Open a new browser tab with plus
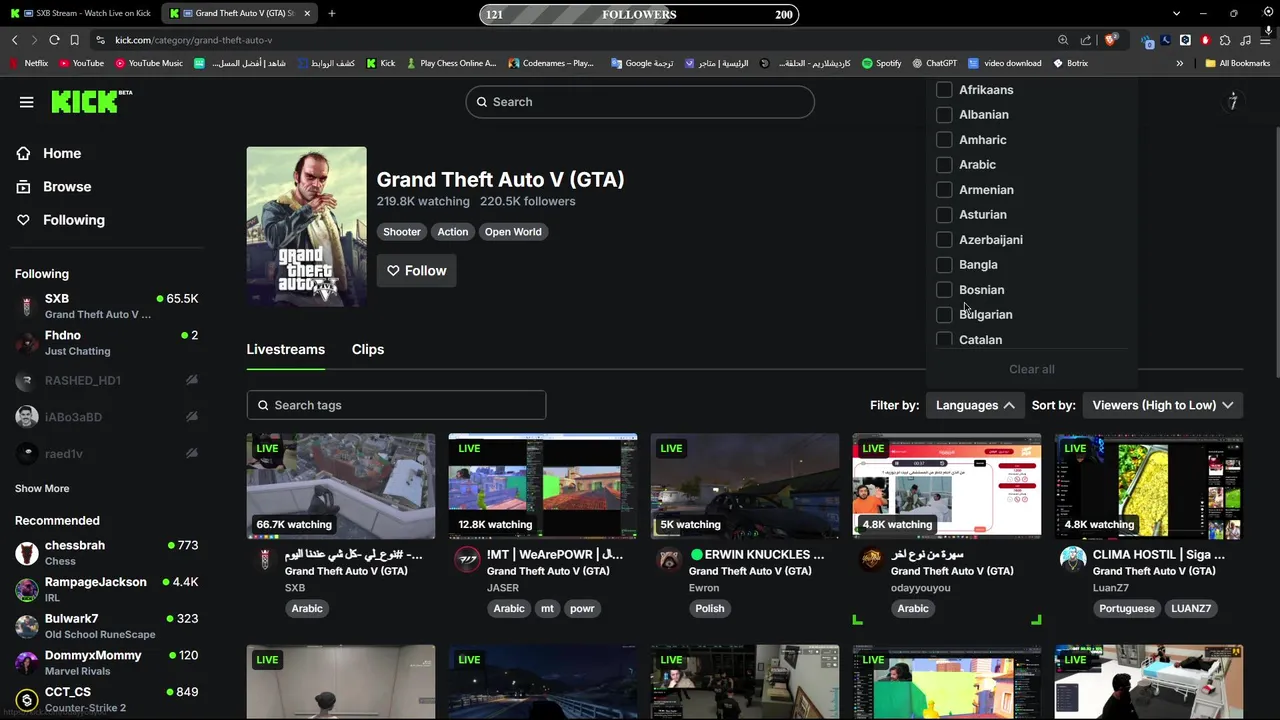 [331, 13]
